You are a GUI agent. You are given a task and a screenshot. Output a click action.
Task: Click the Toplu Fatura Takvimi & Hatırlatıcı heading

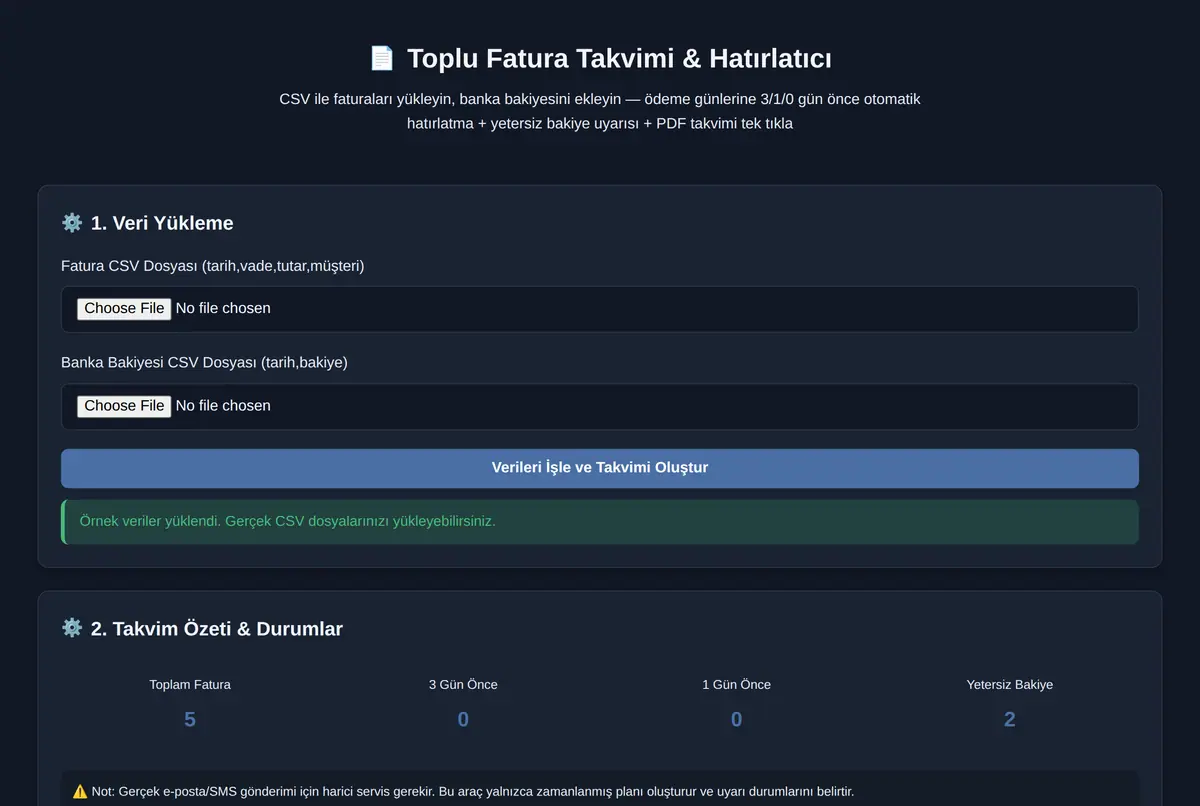coord(619,58)
